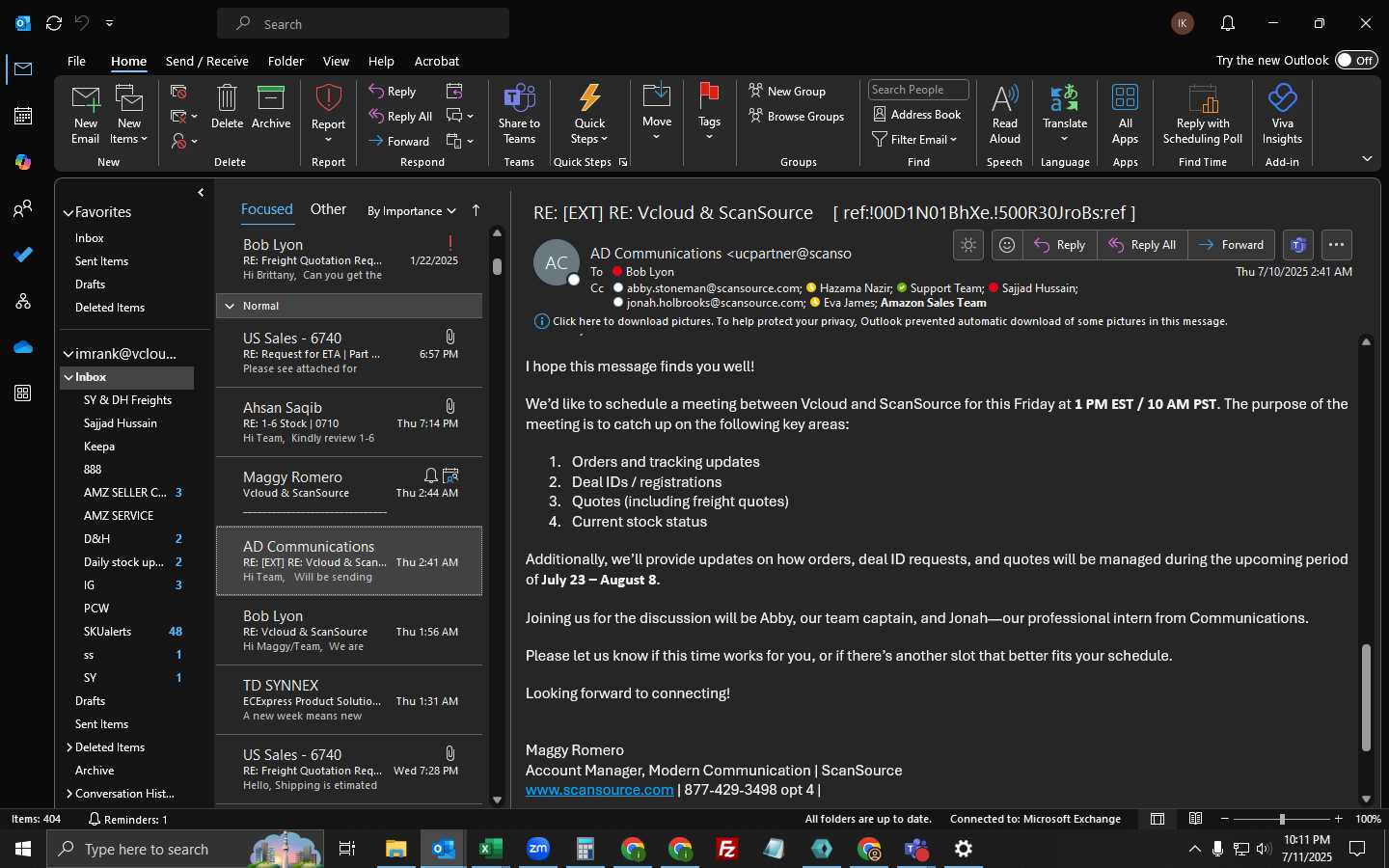Screen dimensions: 1389x868
Task: Toggle sort direction arrow in message list
Action: 476,210
